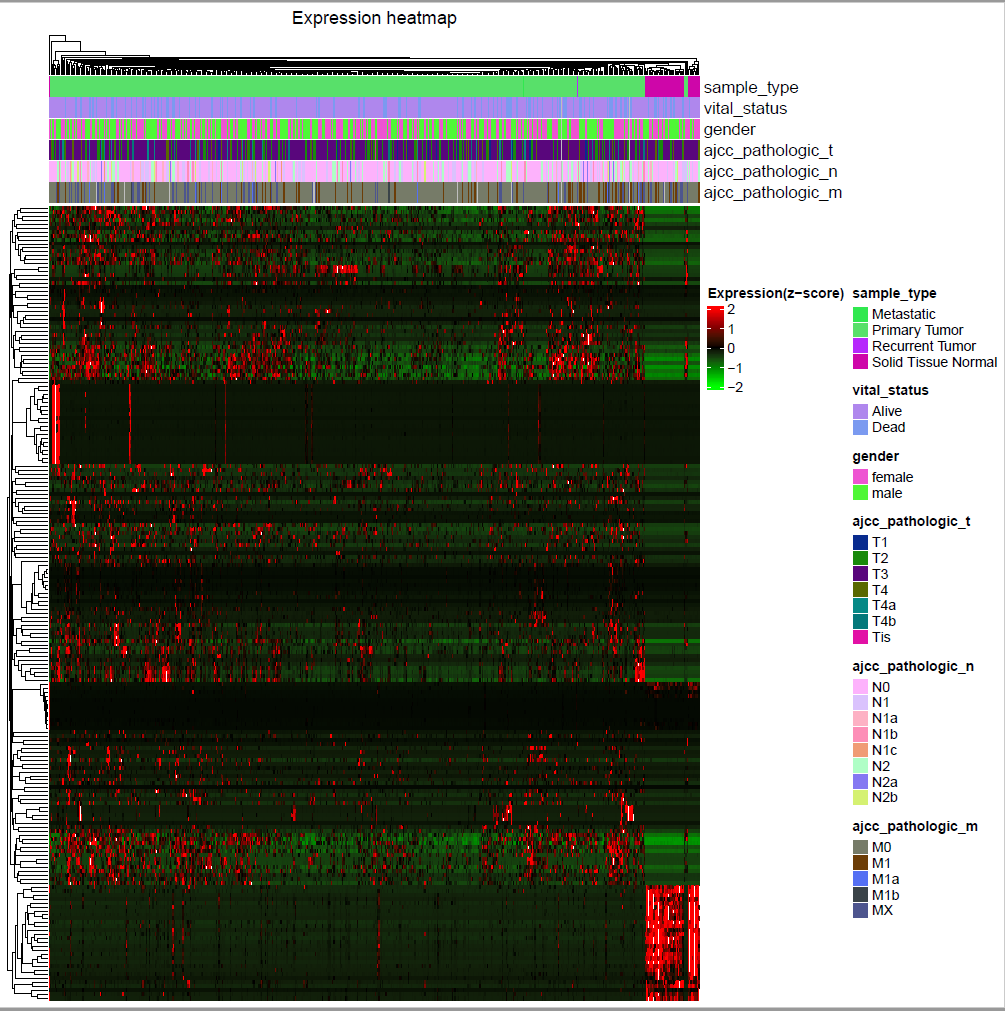Click the ajcc_pathologic_m row label
Image resolution: width=1005 pixels, height=1011 pixels.
(772, 193)
